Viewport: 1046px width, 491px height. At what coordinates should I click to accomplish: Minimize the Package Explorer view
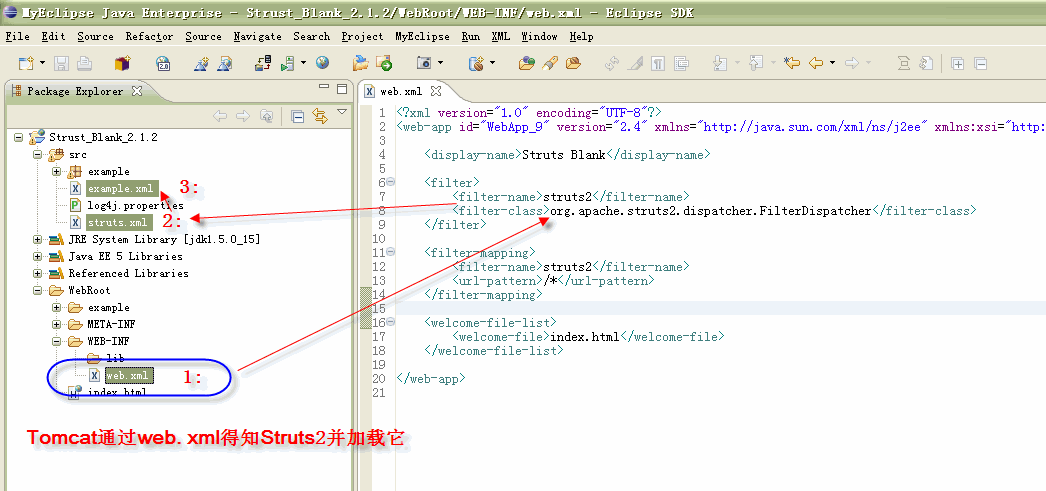click(324, 88)
